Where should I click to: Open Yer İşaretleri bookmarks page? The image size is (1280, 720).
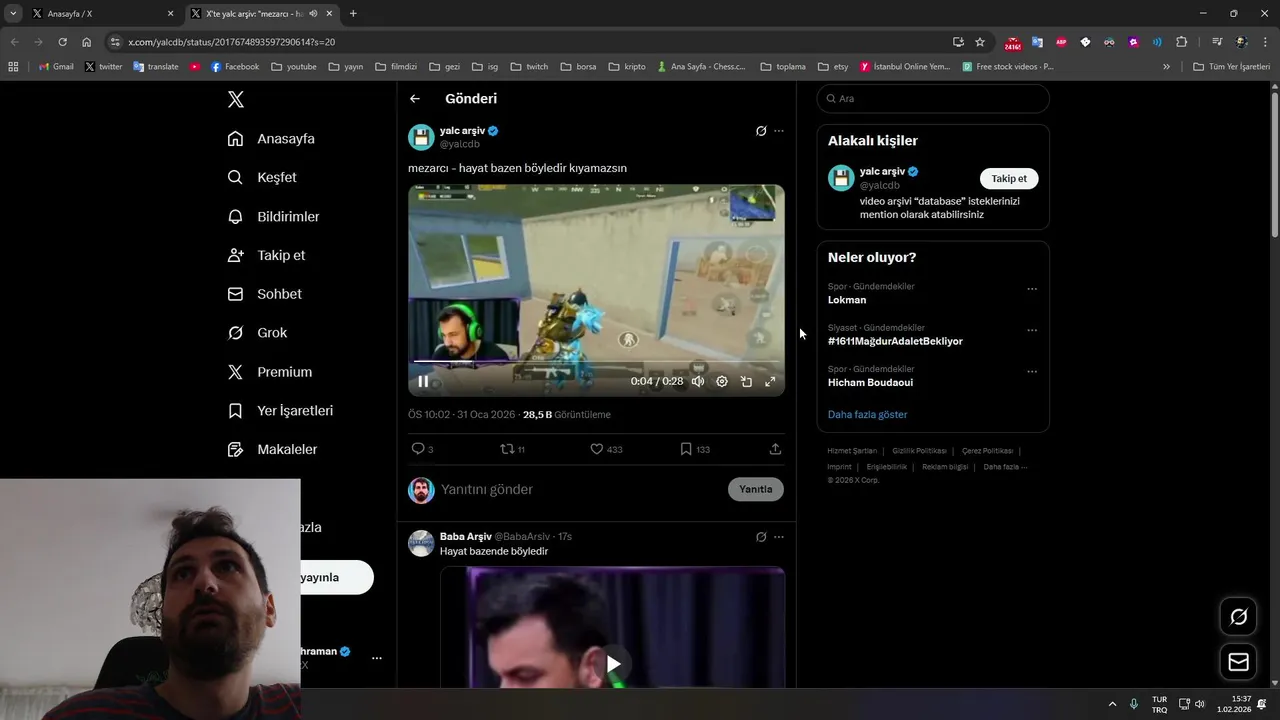[x=280, y=411]
